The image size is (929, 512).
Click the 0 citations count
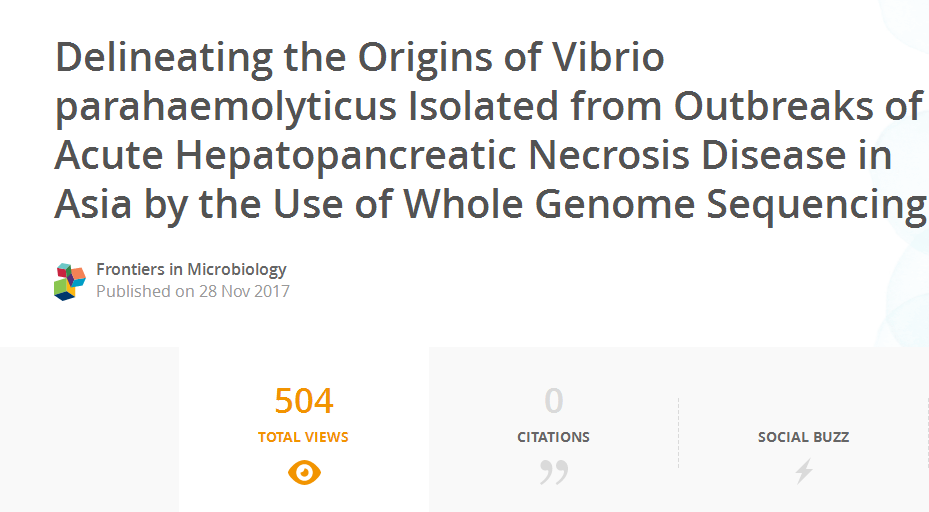point(553,402)
